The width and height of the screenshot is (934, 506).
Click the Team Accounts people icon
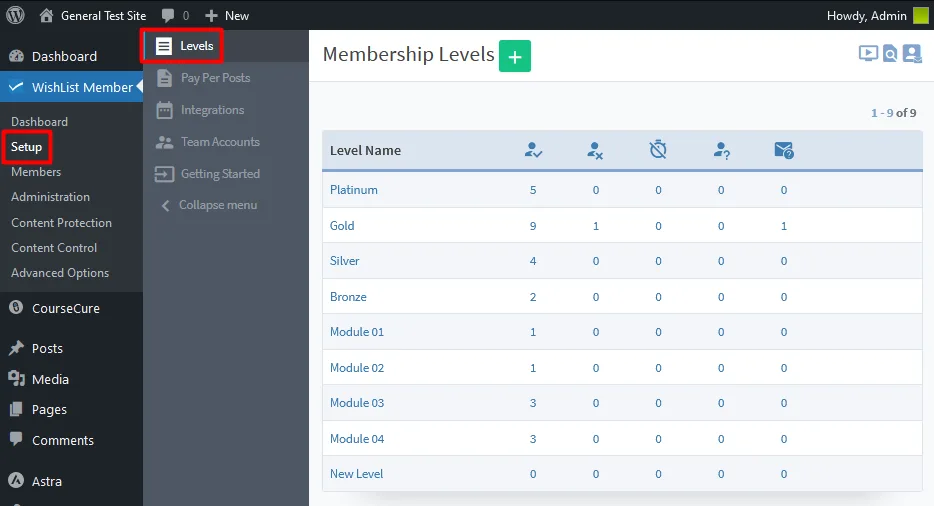pyautogui.click(x=164, y=142)
